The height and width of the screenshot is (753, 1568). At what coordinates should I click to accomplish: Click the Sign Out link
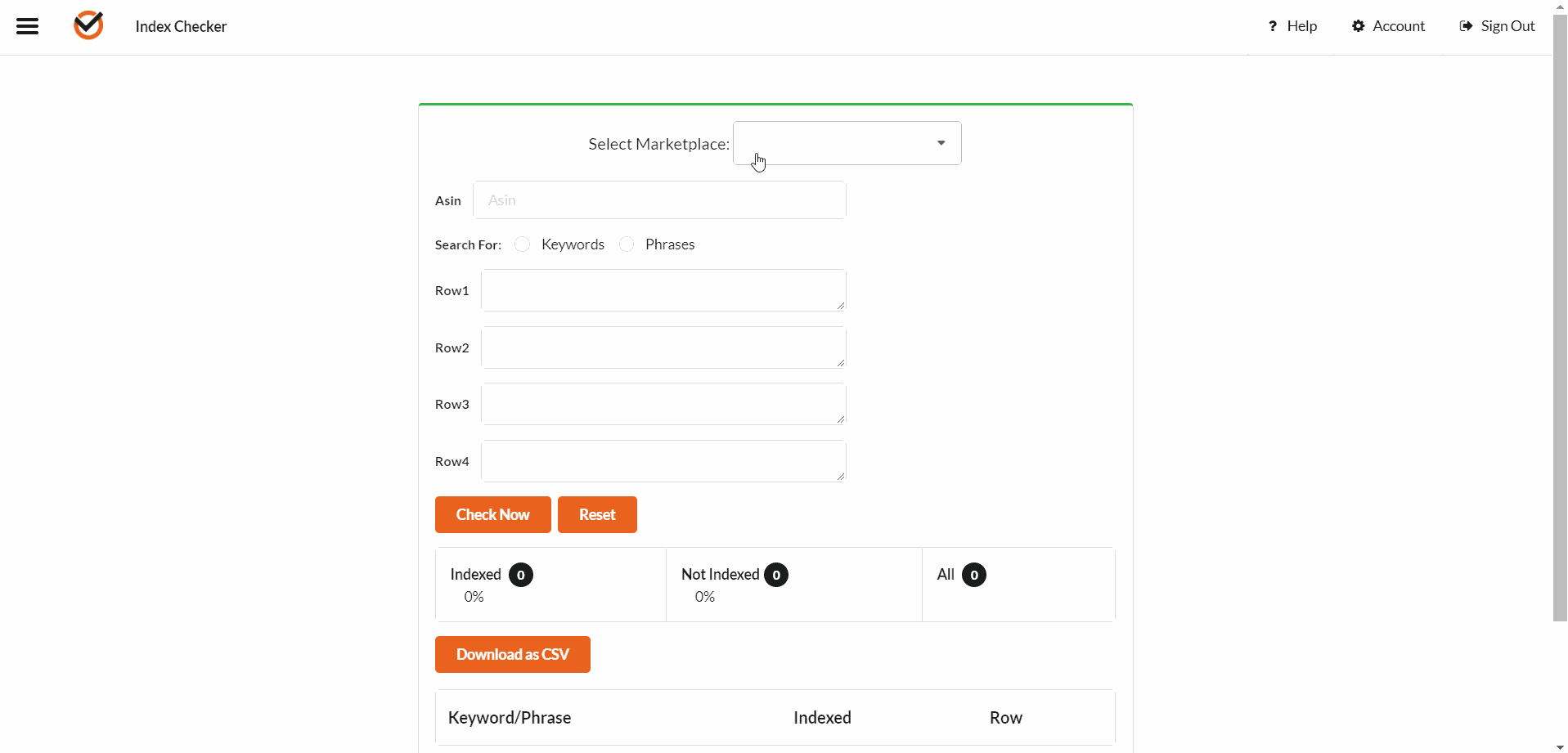(x=1508, y=26)
